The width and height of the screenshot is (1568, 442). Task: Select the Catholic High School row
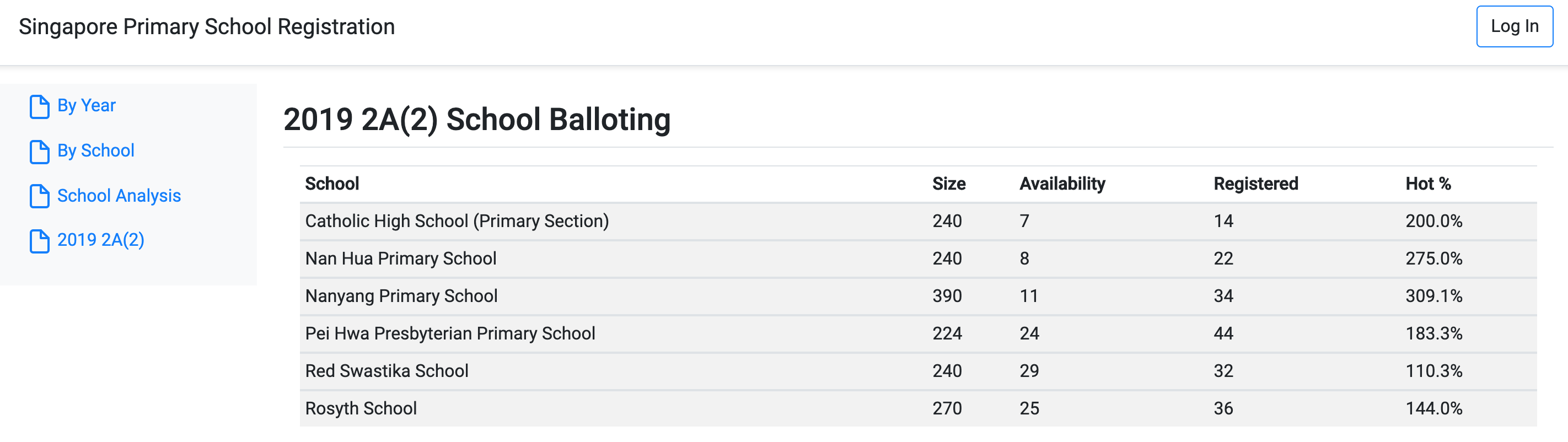(x=457, y=221)
